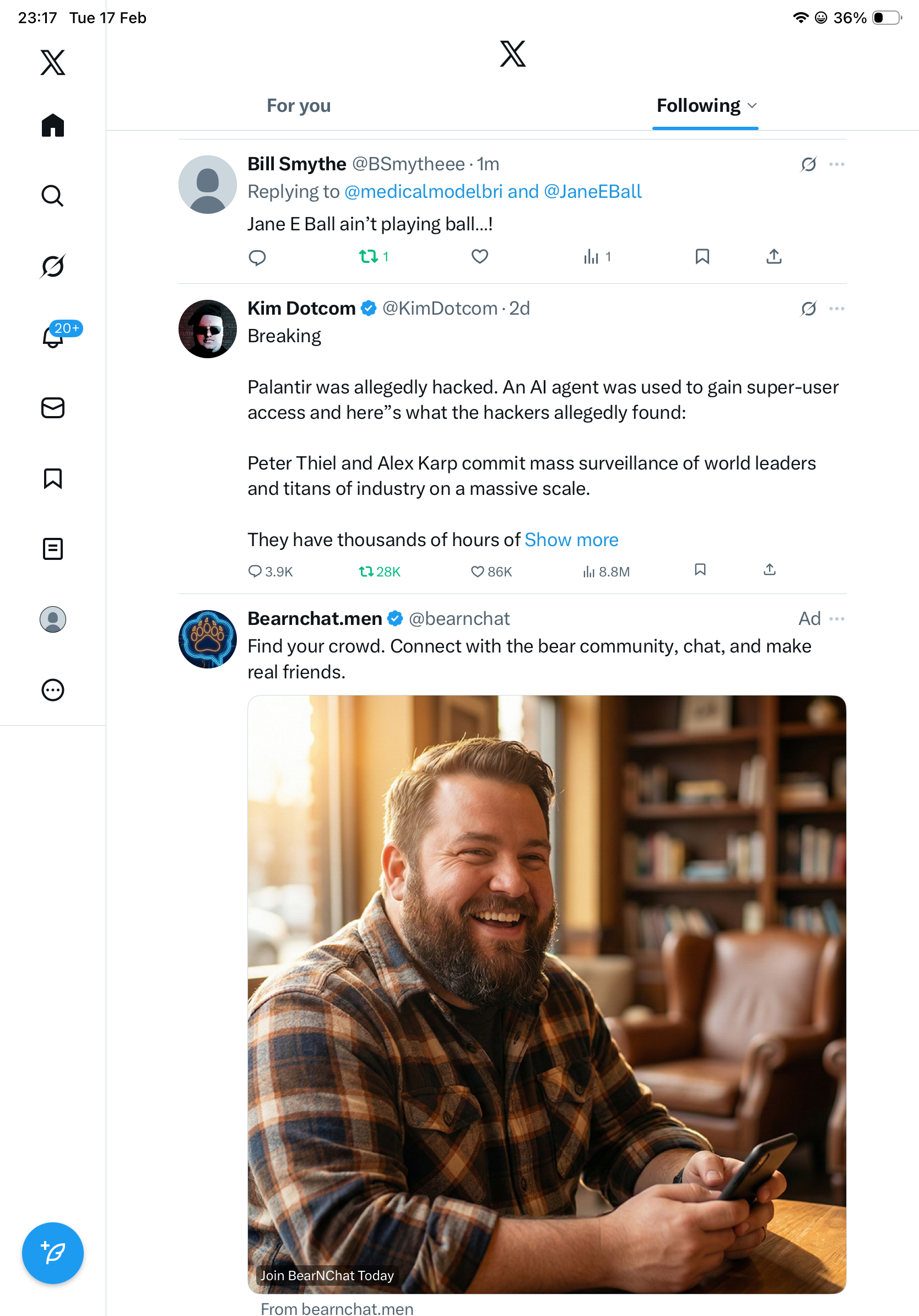Undo repost on Kim Dotcom's post
This screenshot has height=1316, width=919.
point(367,571)
